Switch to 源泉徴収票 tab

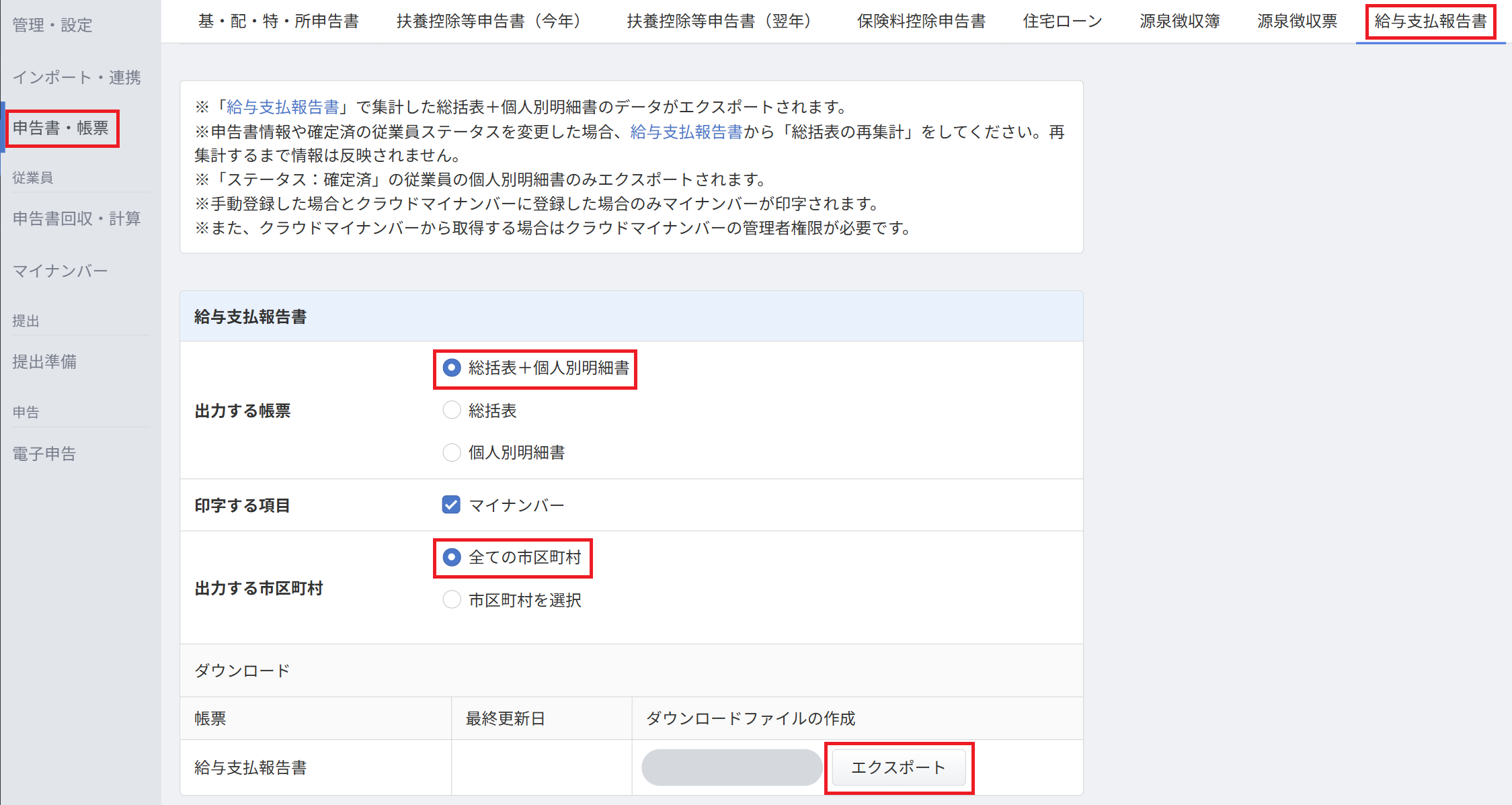coord(1297,22)
